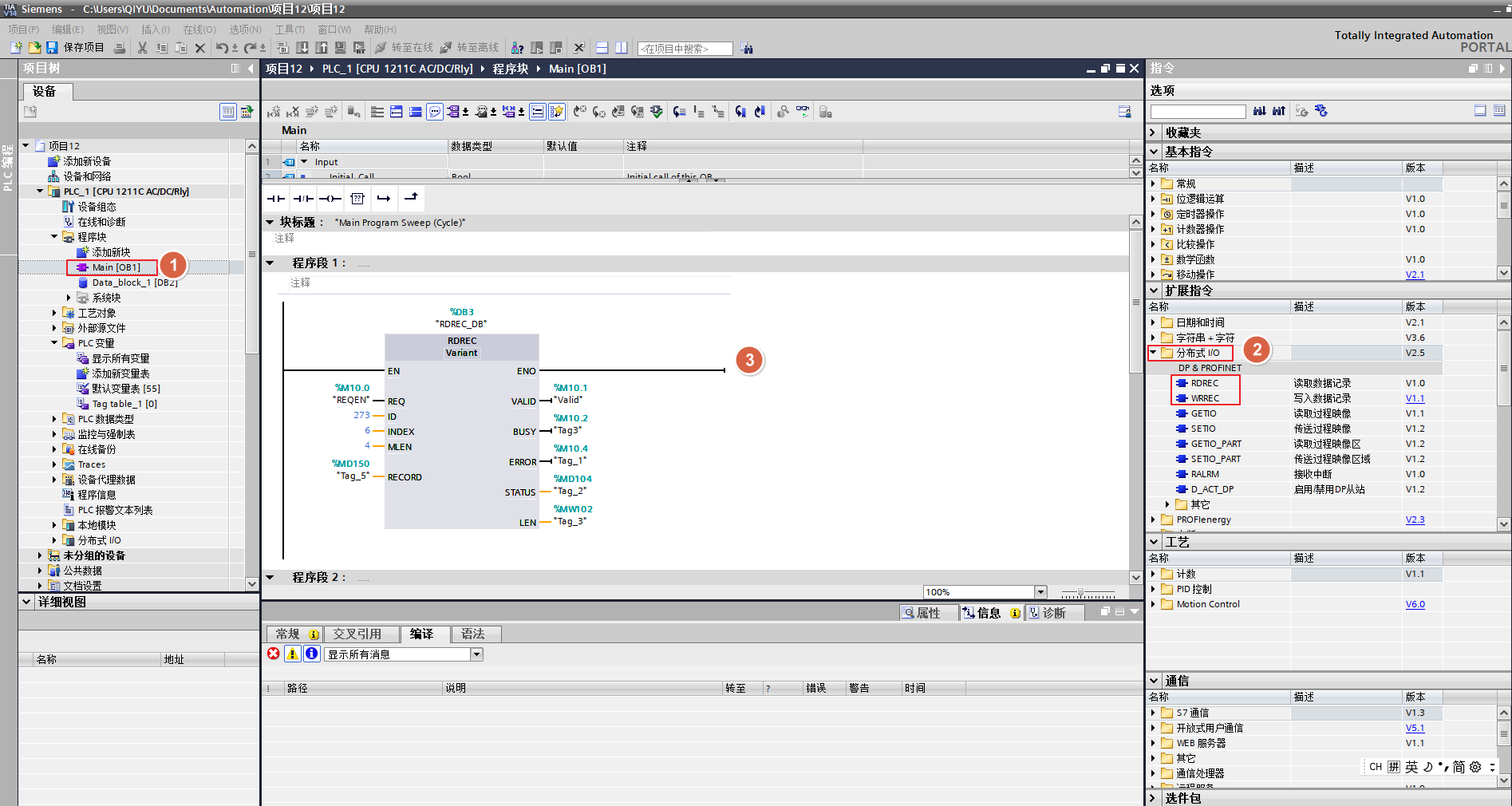1512x806 pixels.
Task: Click the close branch icon
Action: pyautogui.click(x=411, y=197)
